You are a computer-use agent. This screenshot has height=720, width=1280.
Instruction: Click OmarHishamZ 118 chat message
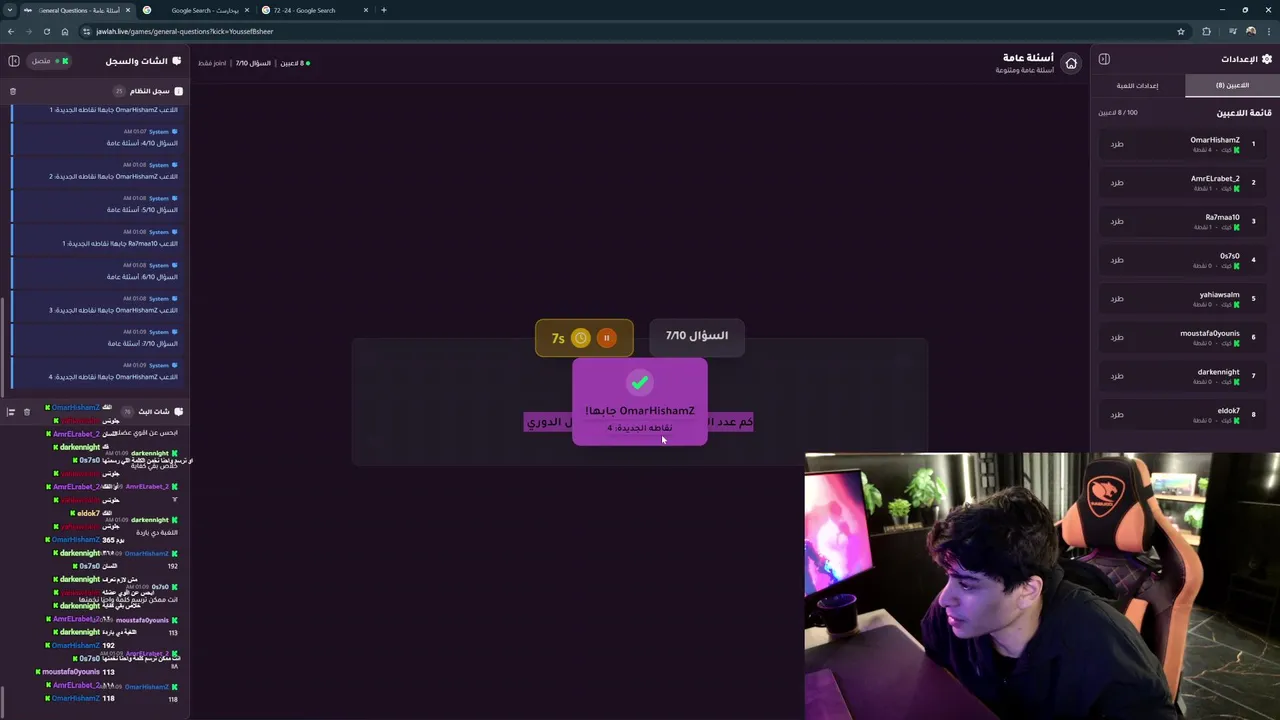click(x=82, y=698)
